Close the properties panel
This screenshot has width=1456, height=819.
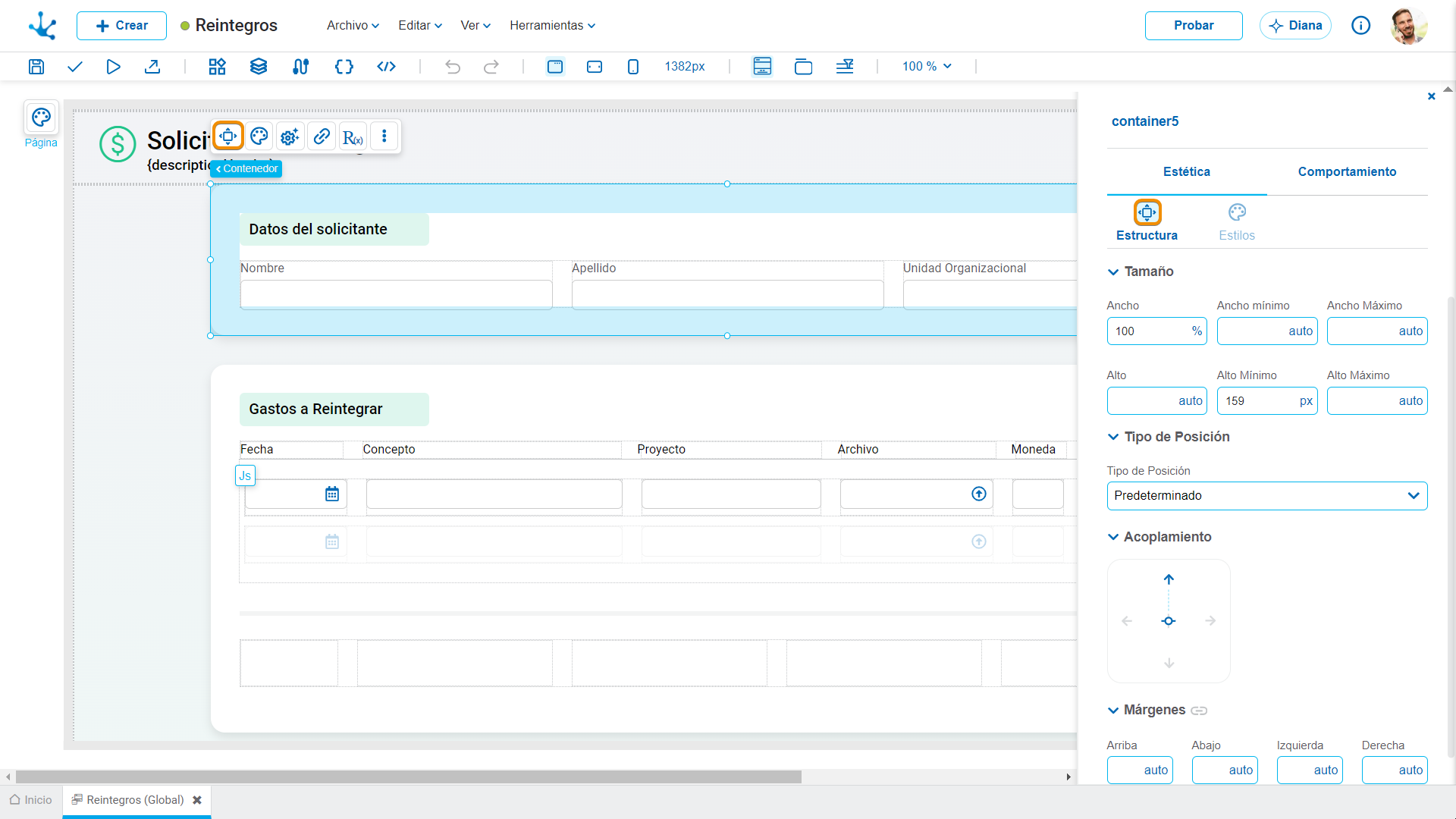coord(1432,96)
